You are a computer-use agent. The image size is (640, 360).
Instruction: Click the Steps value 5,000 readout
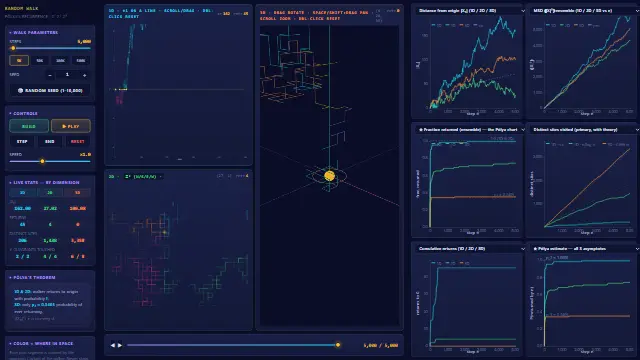point(84,41)
